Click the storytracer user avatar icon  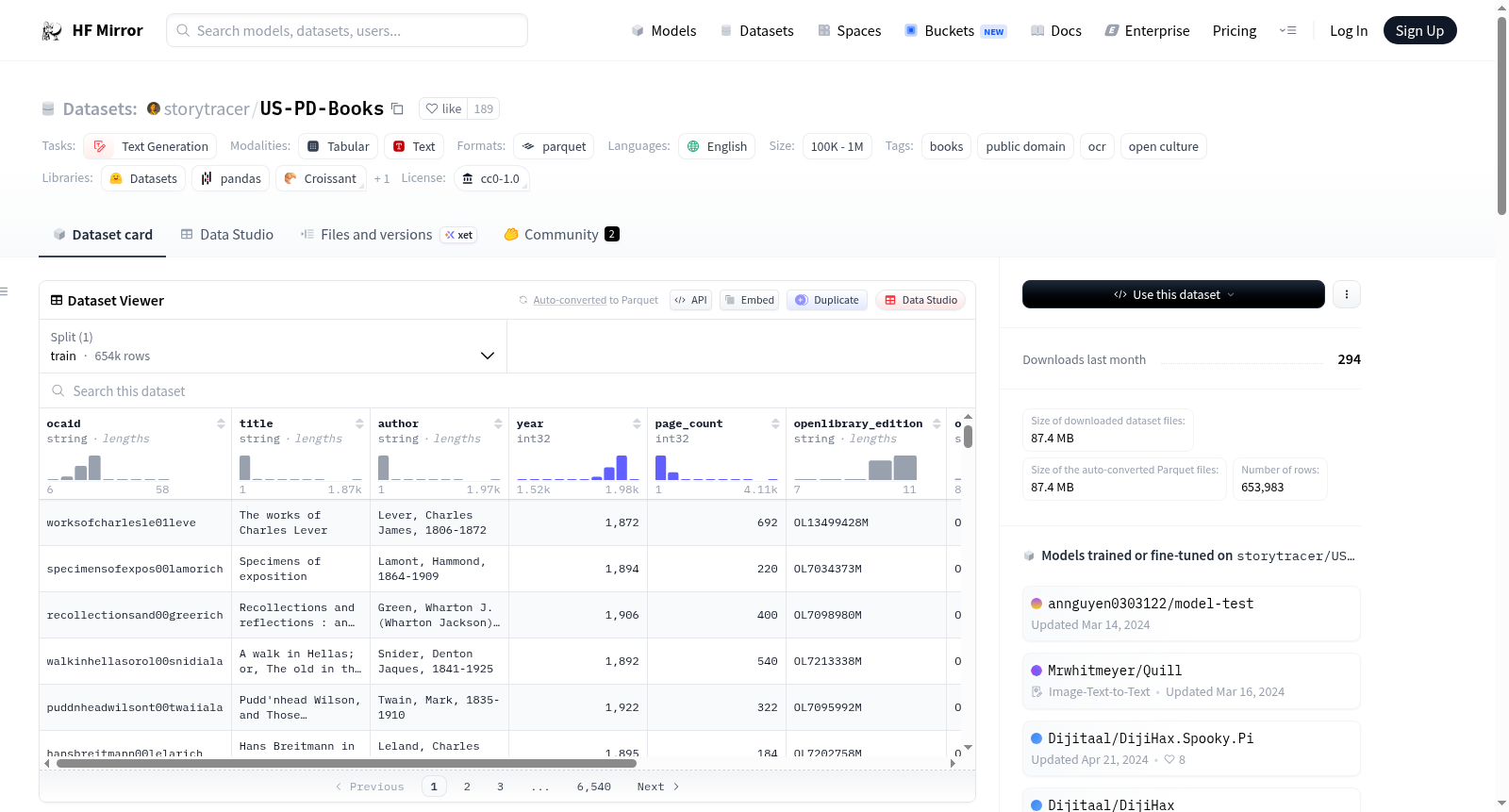[x=154, y=108]
